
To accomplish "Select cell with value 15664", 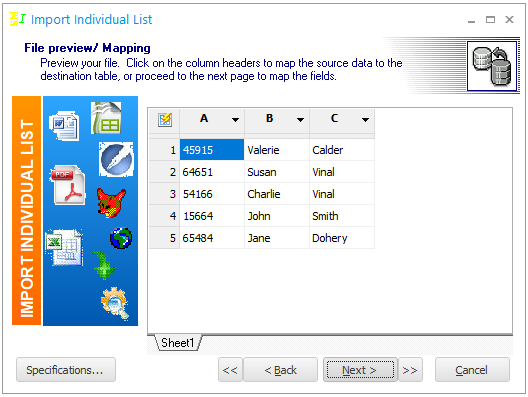I will click(x=212, y=216).
